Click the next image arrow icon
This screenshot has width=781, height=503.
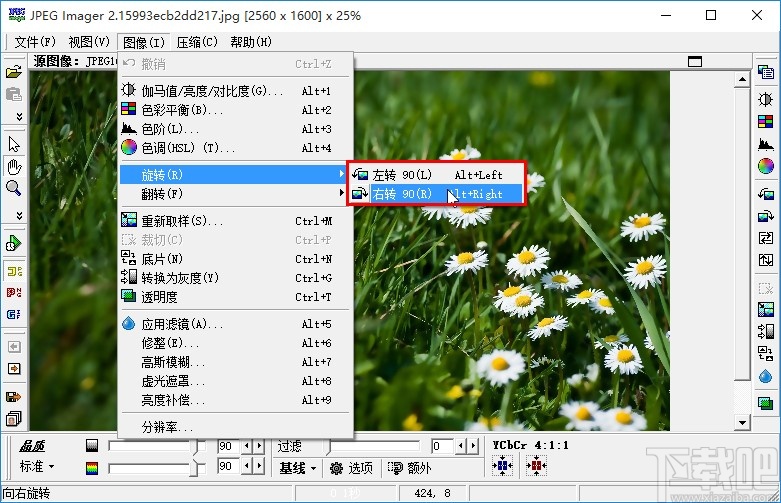point(14,369)
